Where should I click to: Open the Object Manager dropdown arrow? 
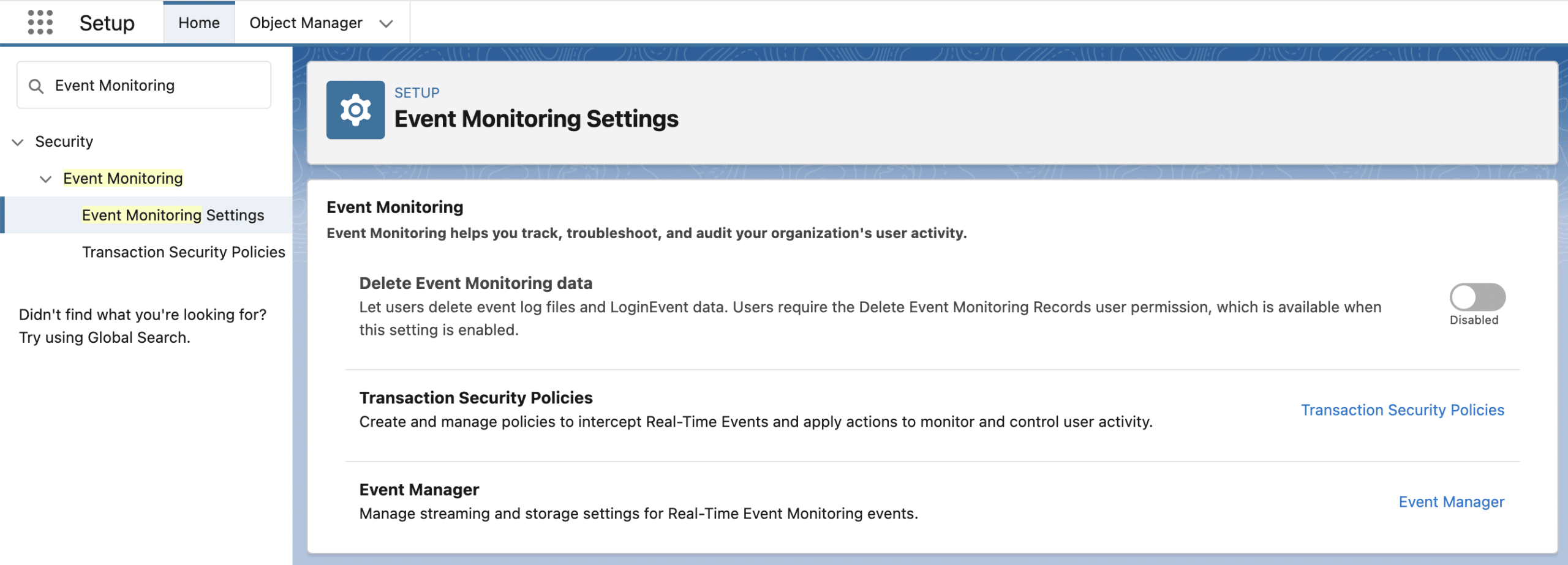(x=386, y=24)
